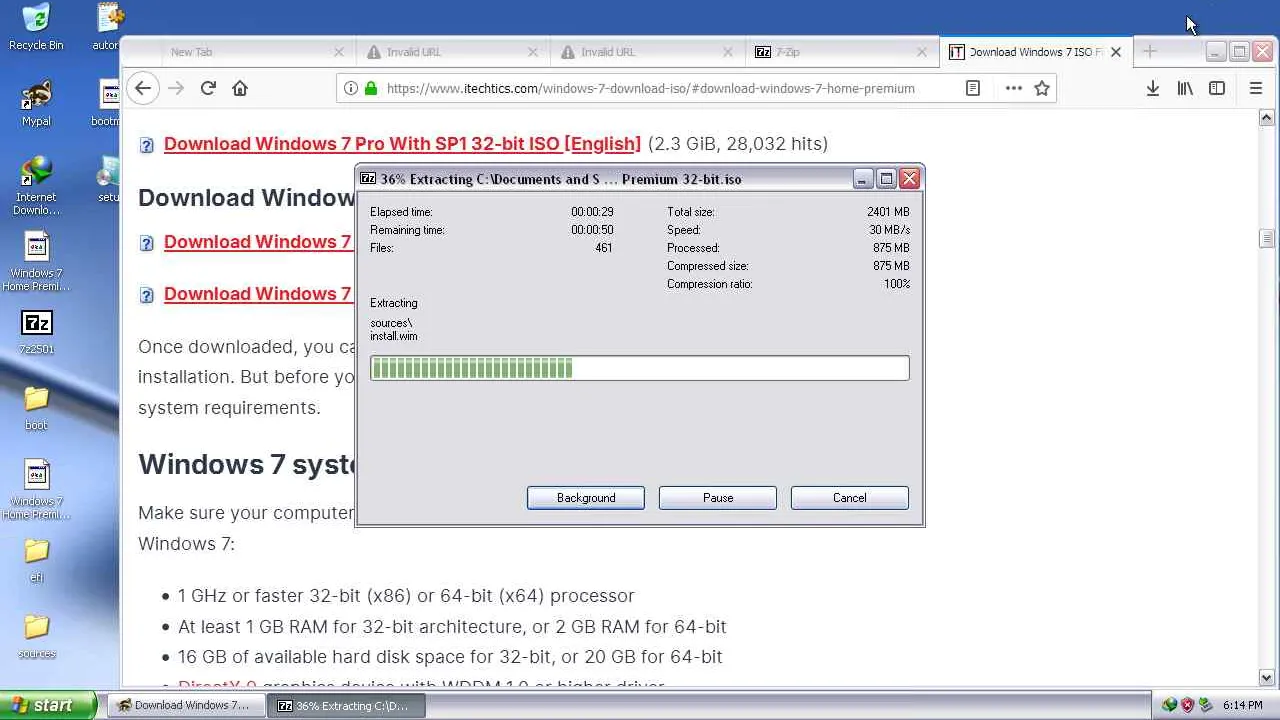Screen dimensions: 1280x720
Task: Launch the Mypal browser desktop shortcut
Action: click(x=36, y=103)
